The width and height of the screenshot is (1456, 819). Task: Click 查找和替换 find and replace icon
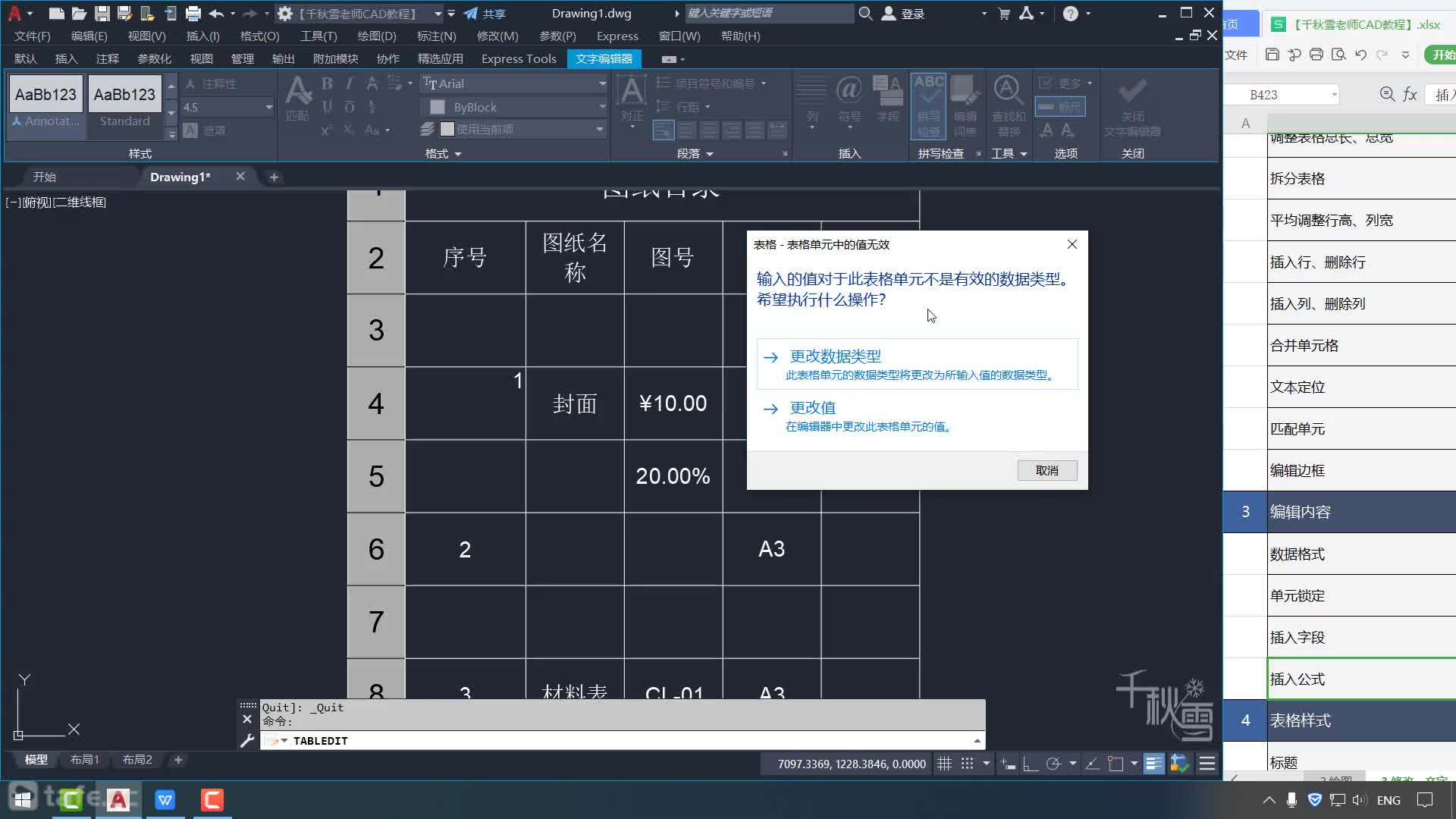pos(1008,106)
